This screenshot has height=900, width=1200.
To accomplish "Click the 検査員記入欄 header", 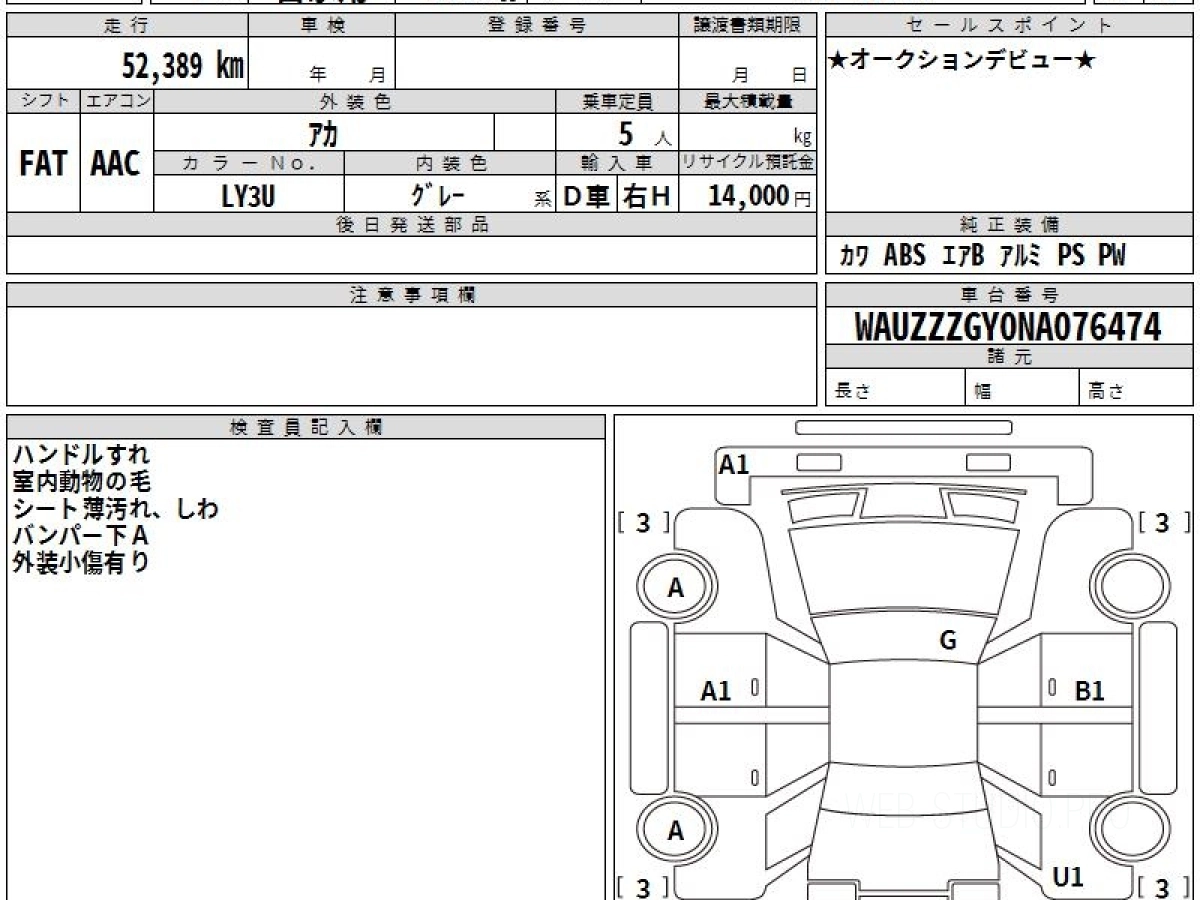I will [x=306, y=427].
